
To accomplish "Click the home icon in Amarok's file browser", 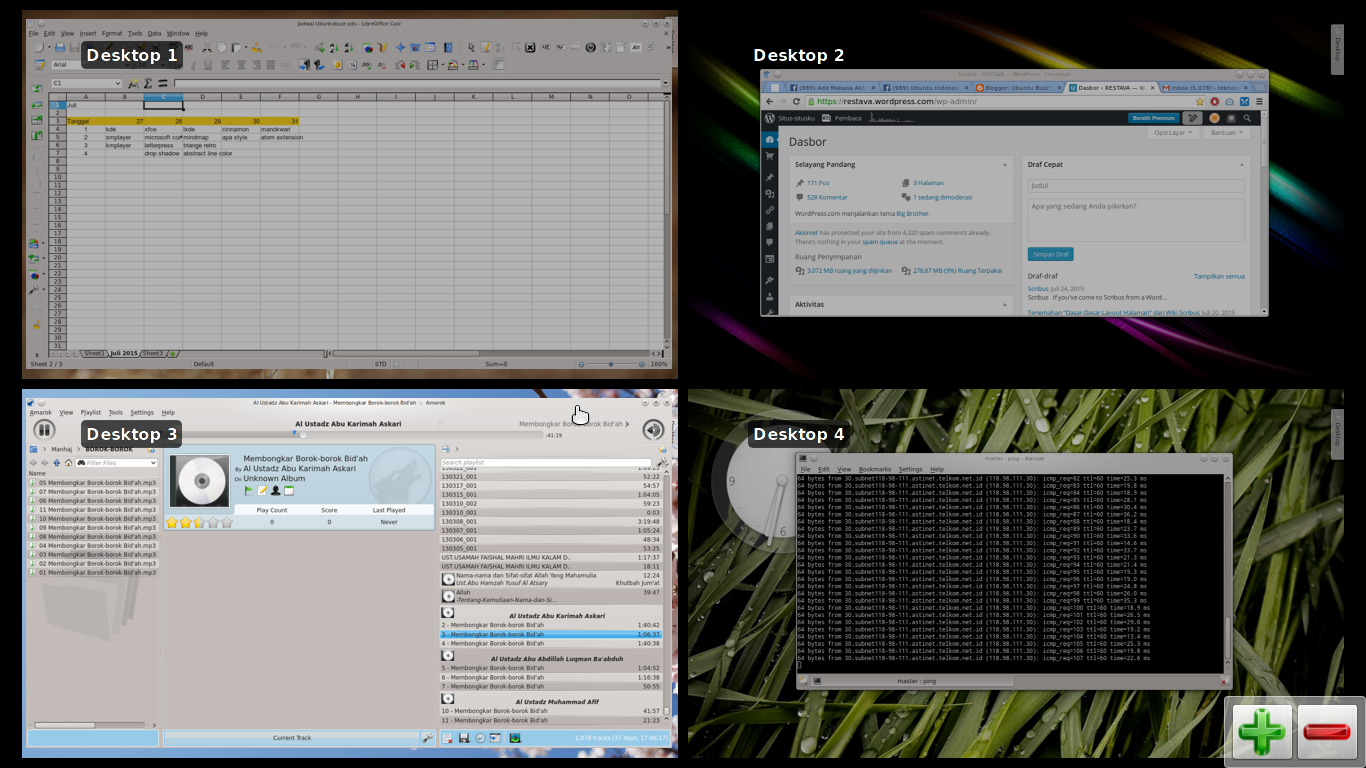I will (x=68, y=463).
